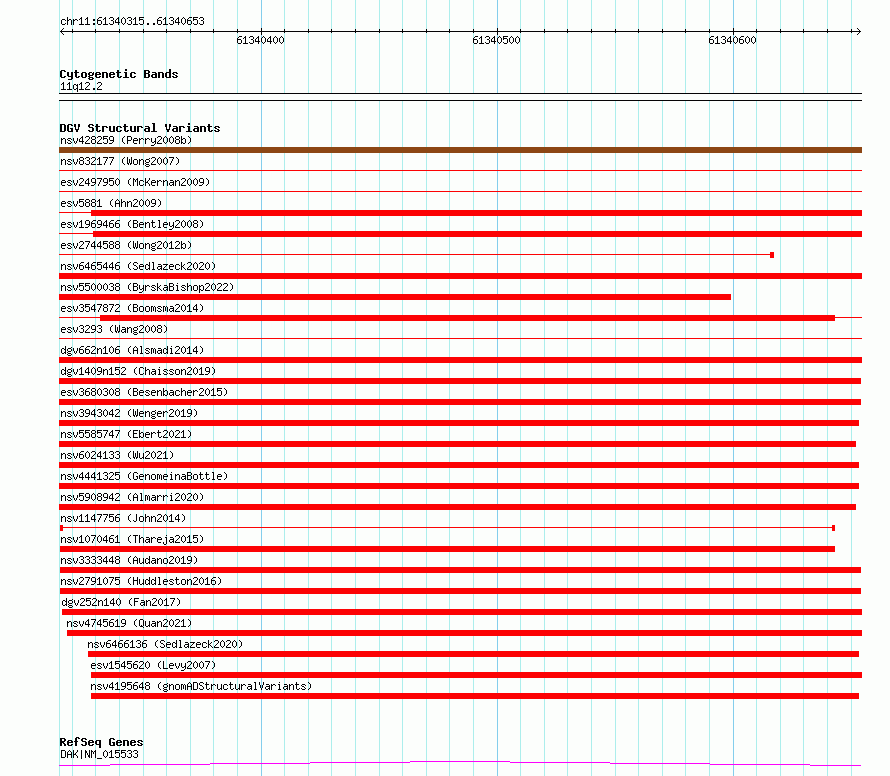Open nsv6466136 (Sedlazeck2020) variant label
The width and height of the screenshot is (890, 776).
pyautogui.click(x=165, y=644)
